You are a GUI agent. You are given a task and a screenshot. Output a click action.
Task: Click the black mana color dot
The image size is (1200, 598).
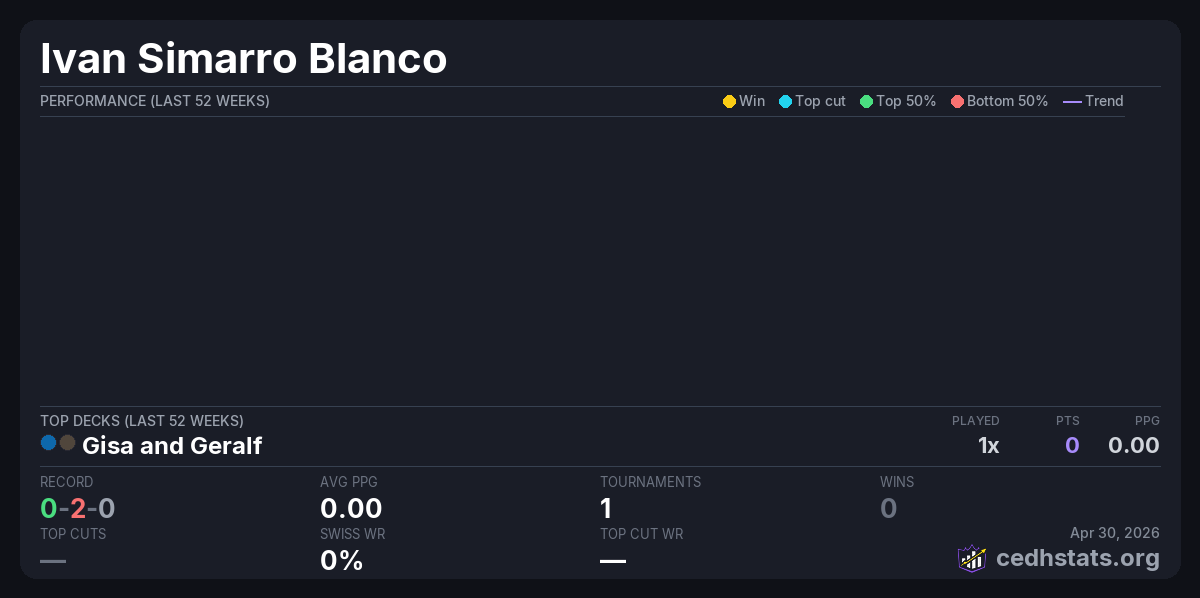click(67, 442)
